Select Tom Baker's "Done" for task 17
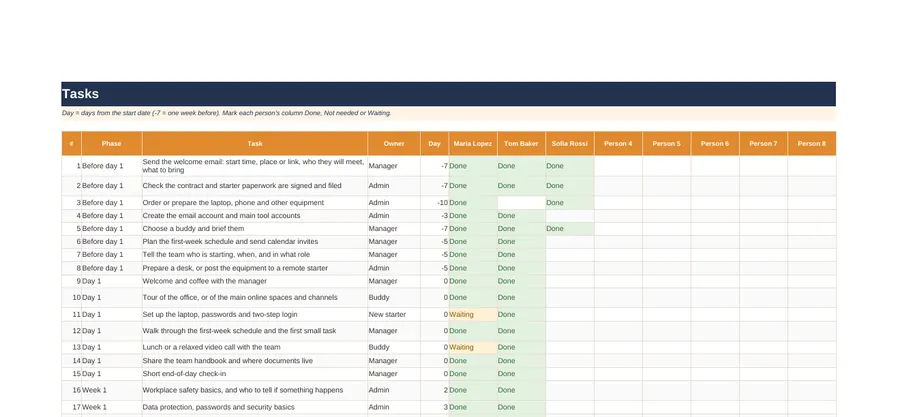This screenshot has height=417, width=900. pos(521,407)
